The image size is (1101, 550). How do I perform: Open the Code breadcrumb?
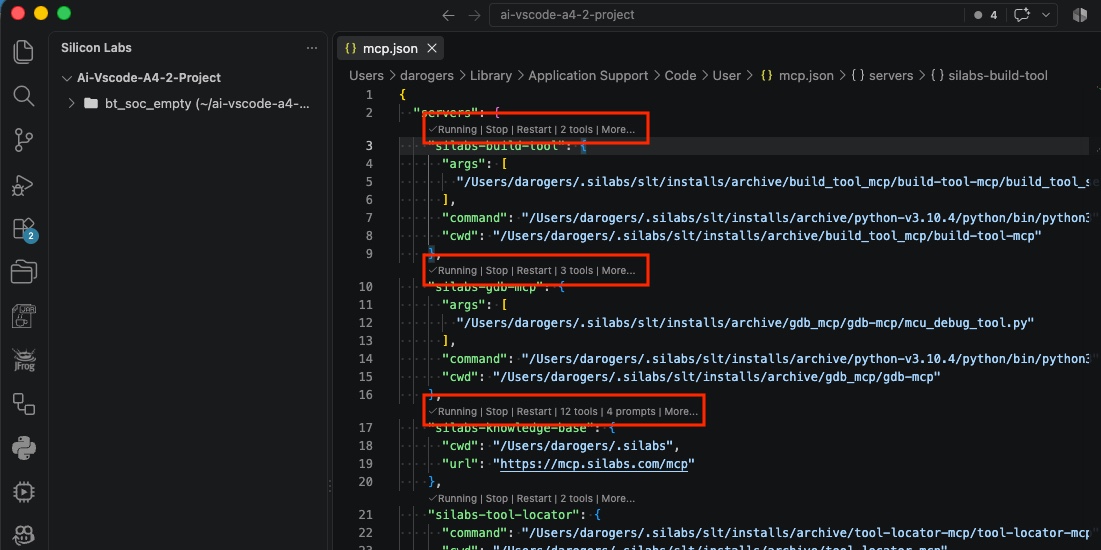point(680,75)
